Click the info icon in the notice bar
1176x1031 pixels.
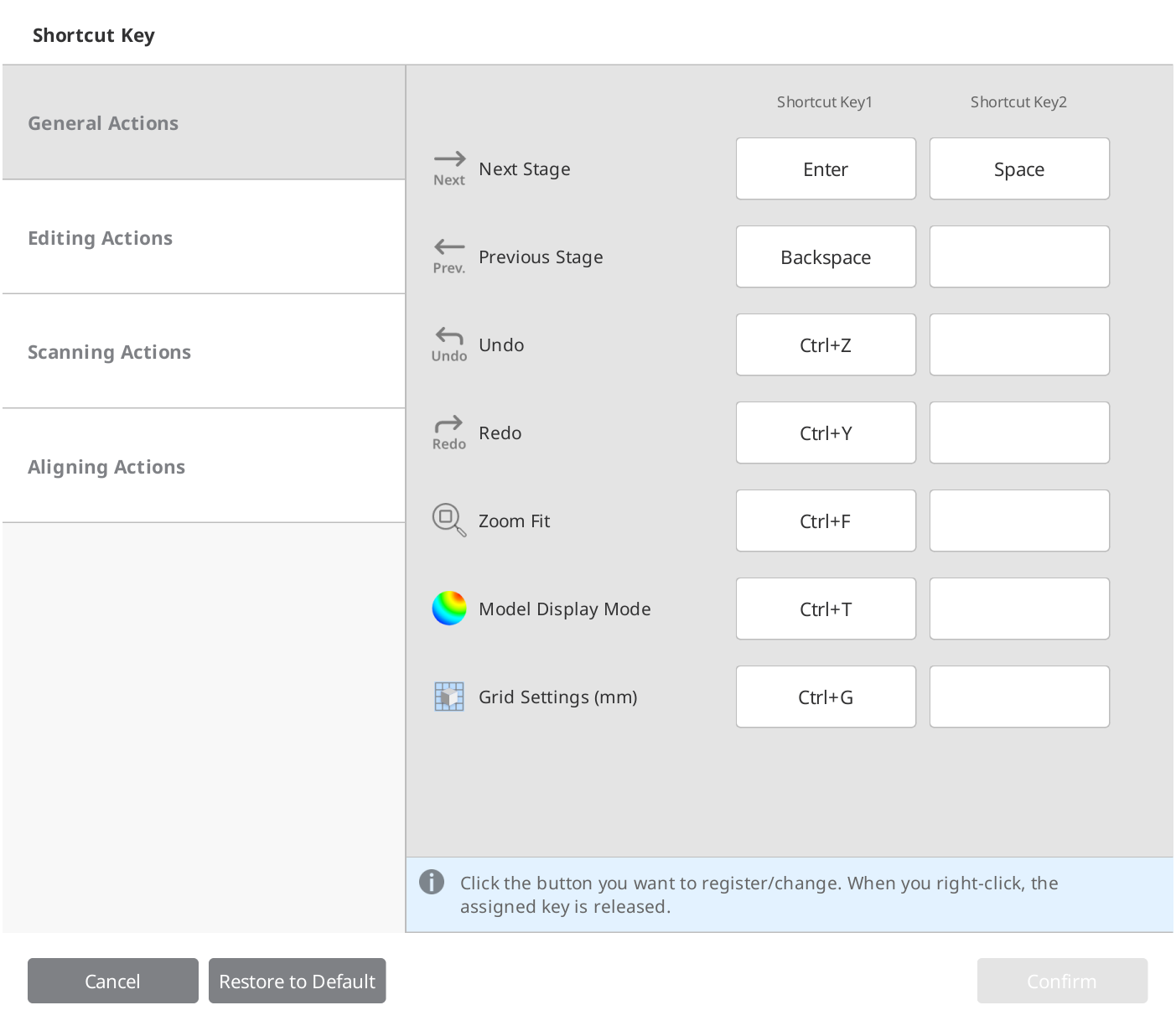(432, 882)
